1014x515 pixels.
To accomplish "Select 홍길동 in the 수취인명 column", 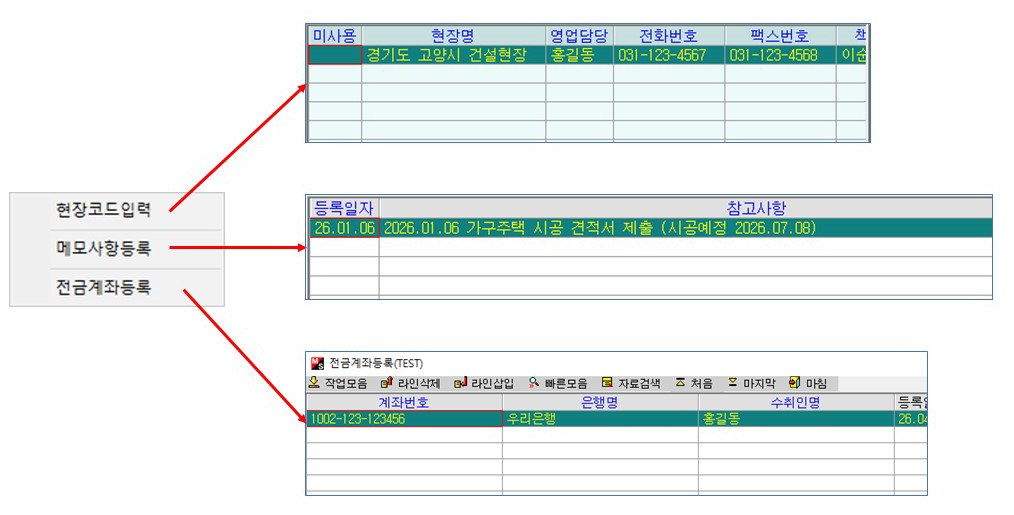I will [x=796, y=419].
